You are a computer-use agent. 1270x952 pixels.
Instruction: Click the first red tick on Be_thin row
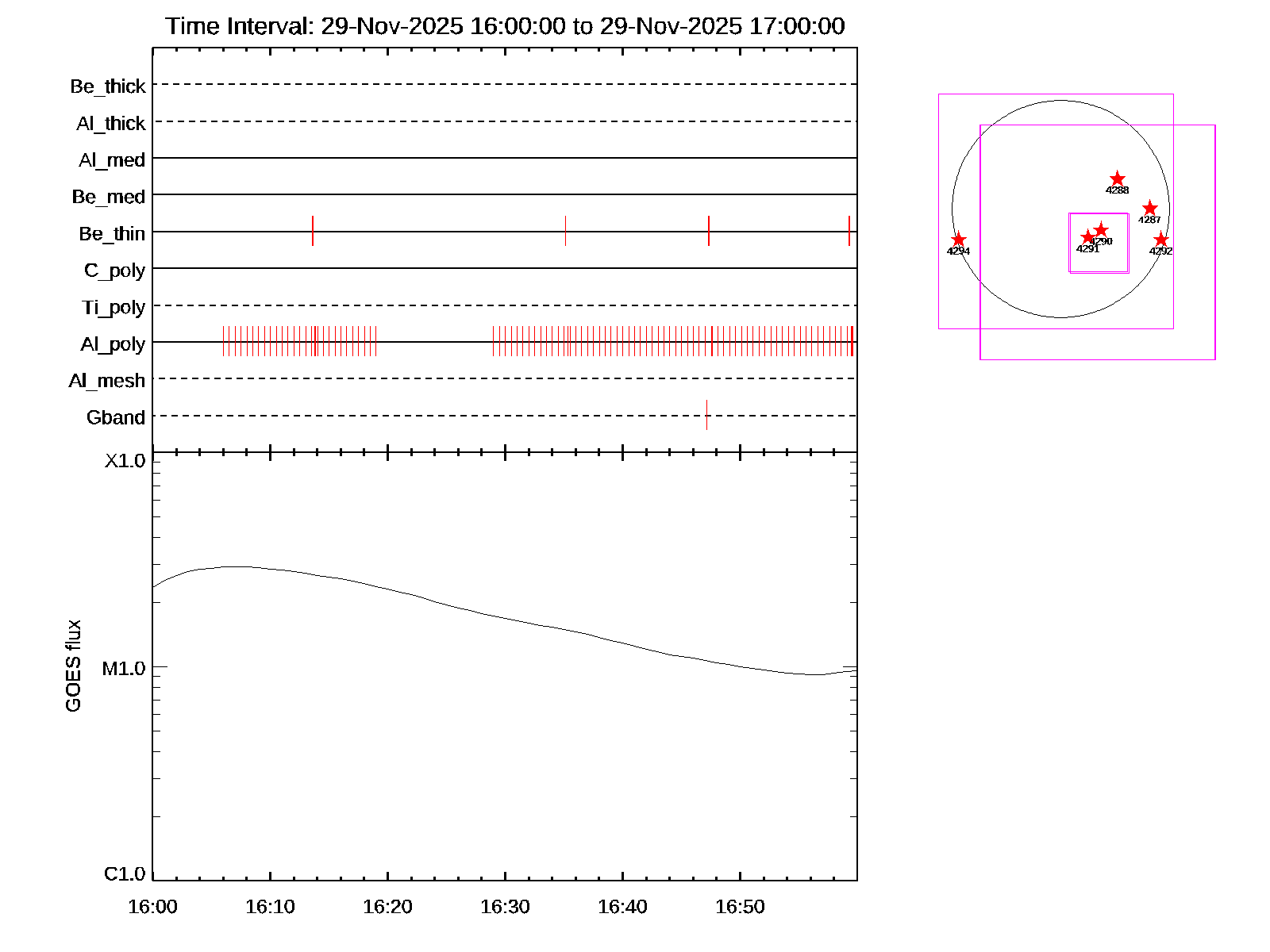pyautogui.click(x=313, y=231)
